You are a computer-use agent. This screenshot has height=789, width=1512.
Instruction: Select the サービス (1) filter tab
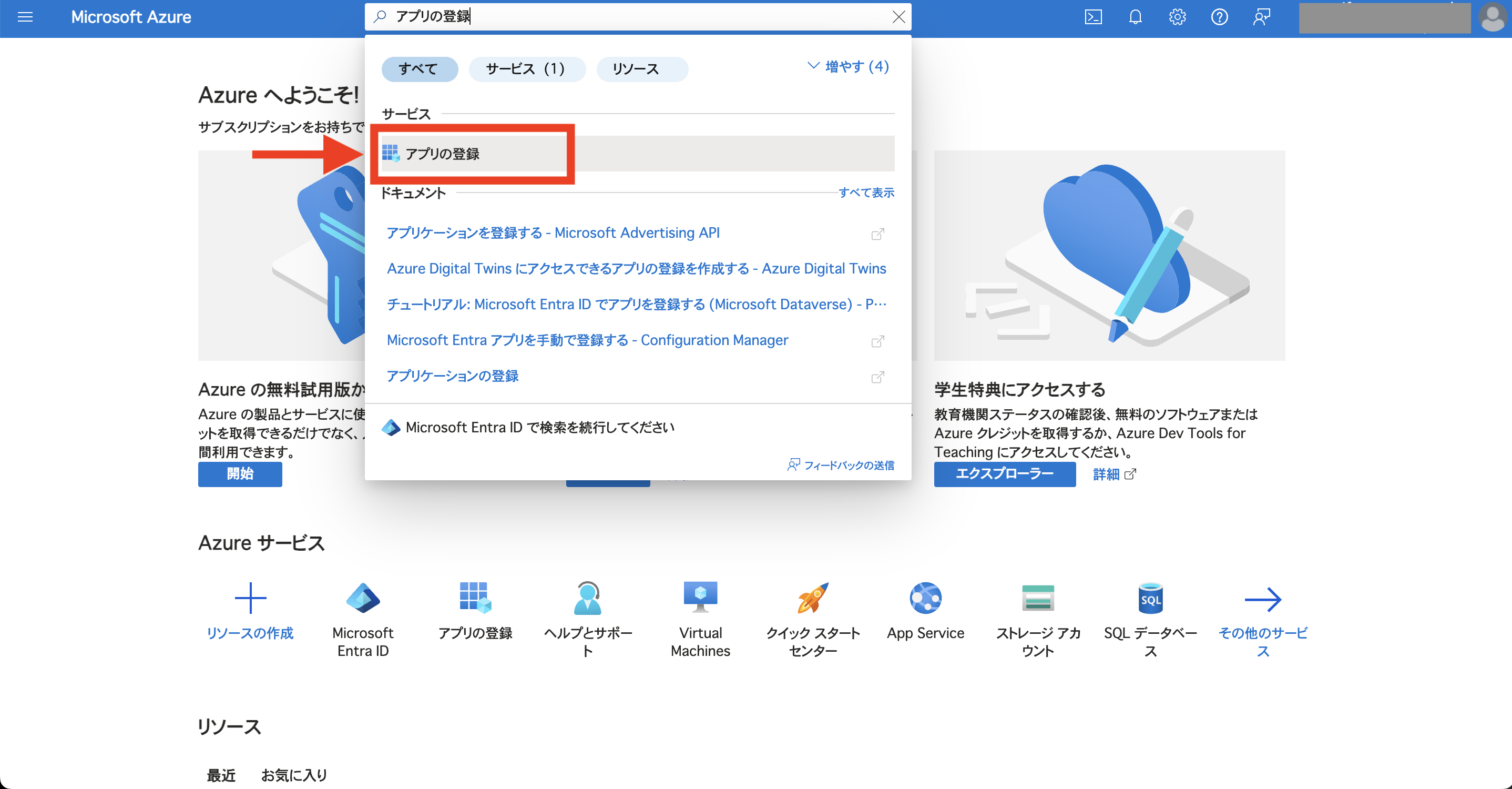tap(526, 69)
